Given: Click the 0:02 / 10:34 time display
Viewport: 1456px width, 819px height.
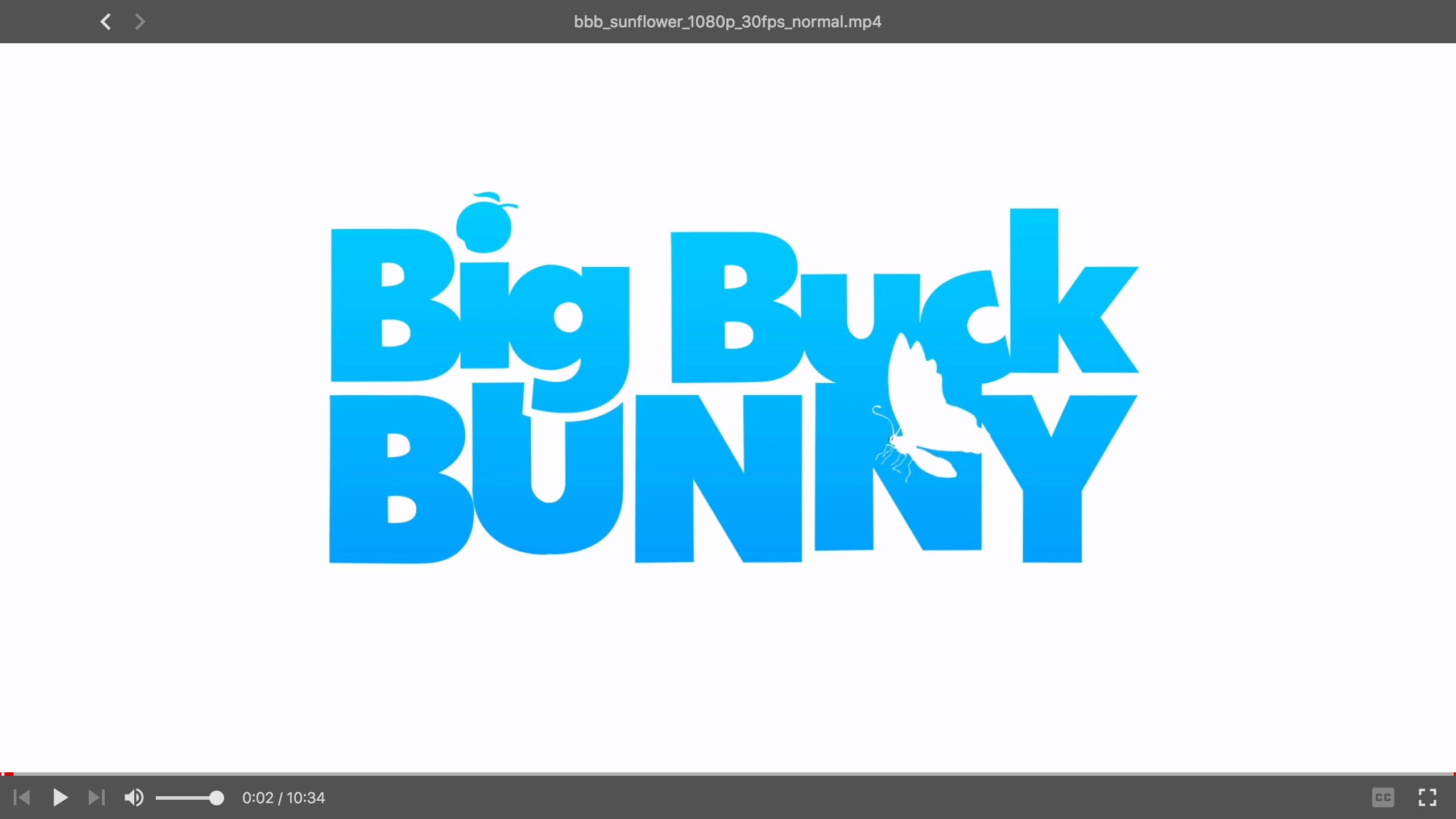Looking at the screenshot, I should [x=283, y=798].
